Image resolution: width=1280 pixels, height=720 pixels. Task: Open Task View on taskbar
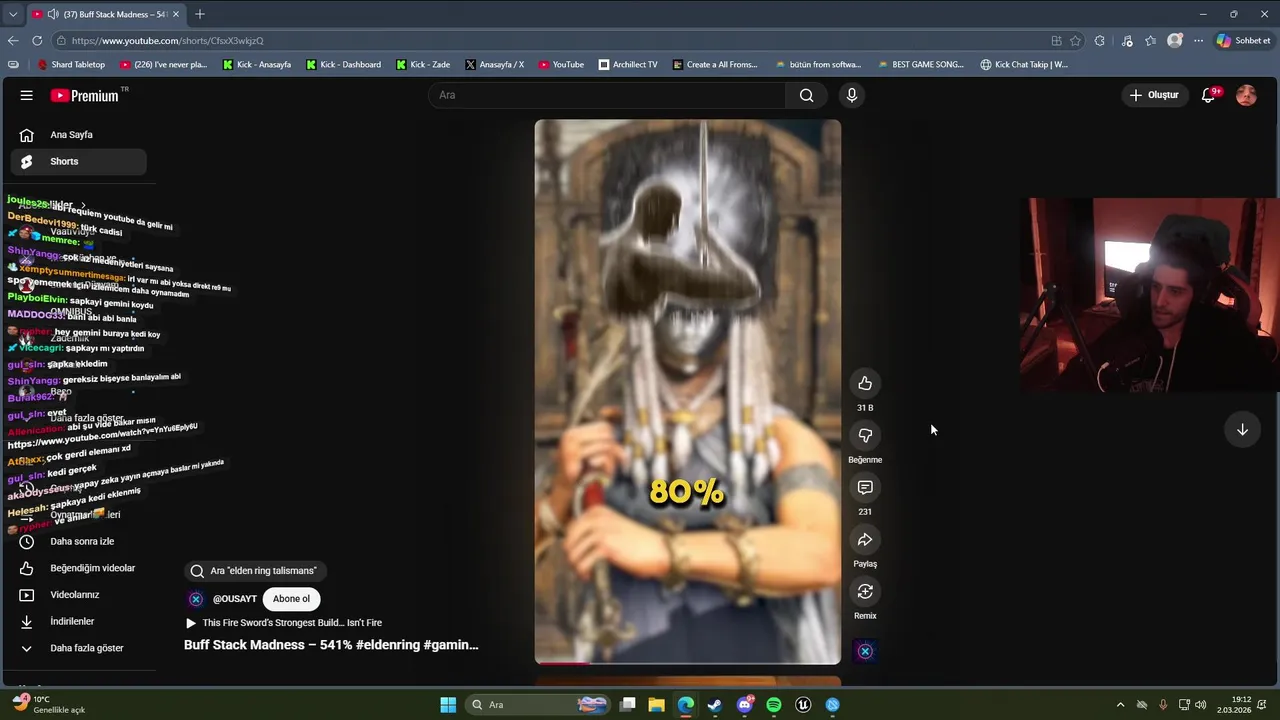627,705
